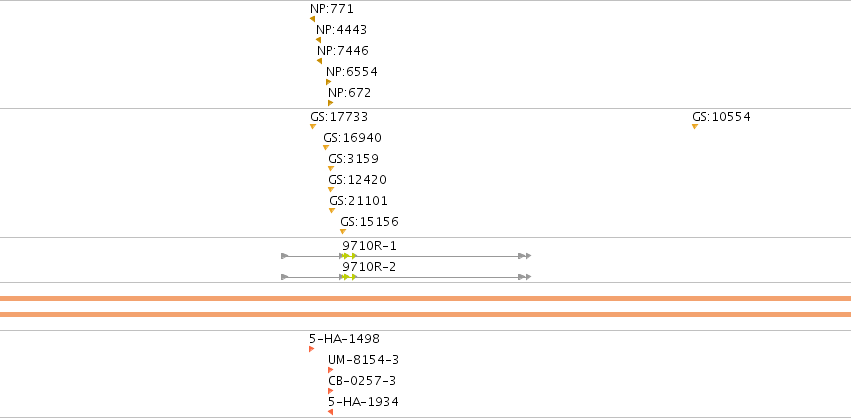Select the GS:16940 label
851x418 pixels.
pyautogui.click(x=353, y=138)
